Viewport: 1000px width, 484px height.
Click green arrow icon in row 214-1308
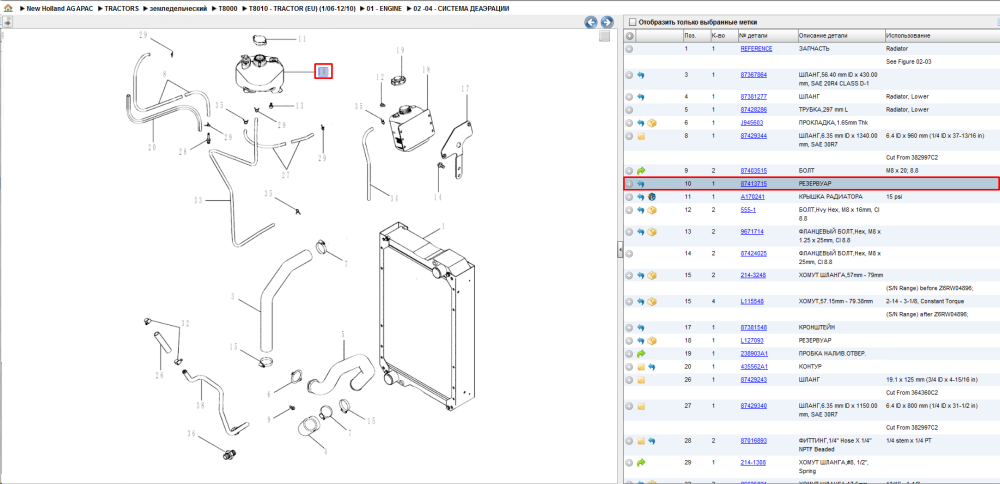[641, 462]
